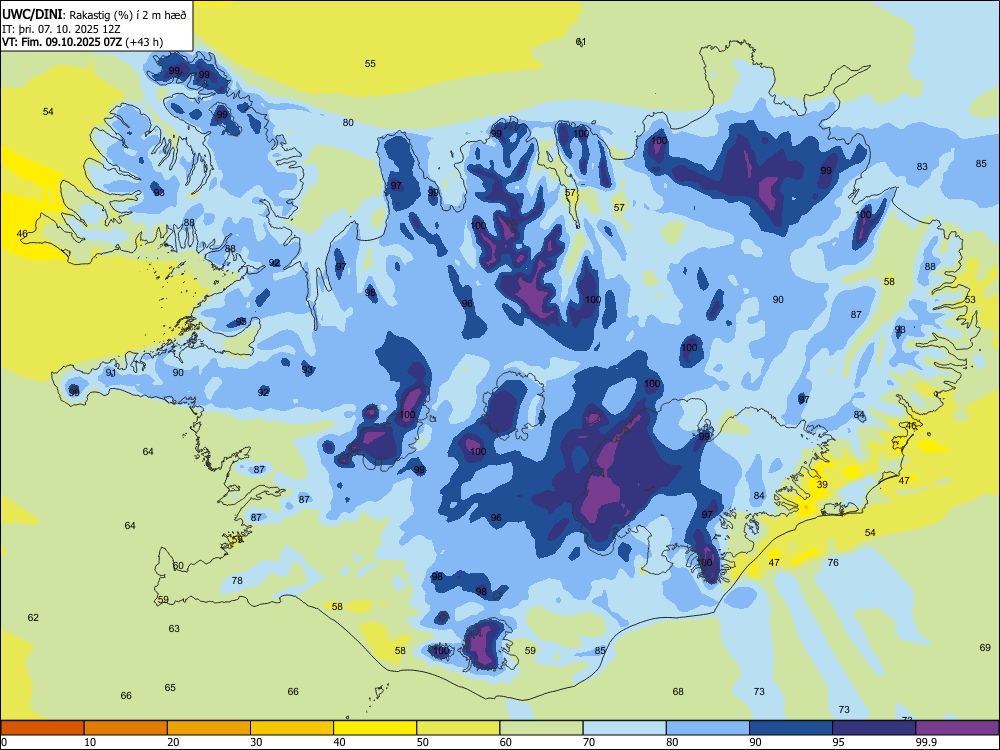This screenshot has height=750, width=1000.
Task: Select the value '78' on the Reykjanes peninsula
Action: click(x=237, y=581)
